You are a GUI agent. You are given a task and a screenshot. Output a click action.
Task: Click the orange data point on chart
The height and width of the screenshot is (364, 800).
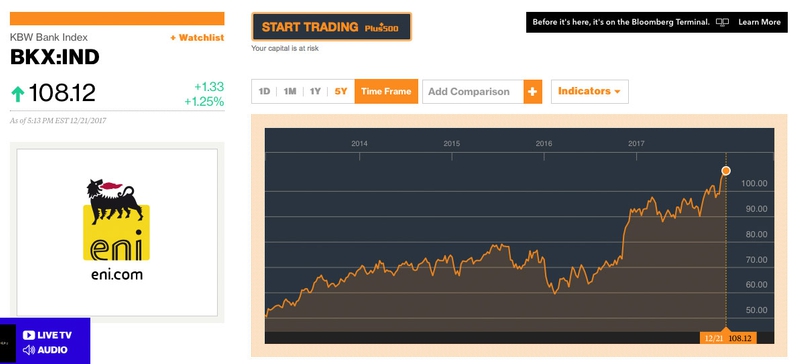726,171
